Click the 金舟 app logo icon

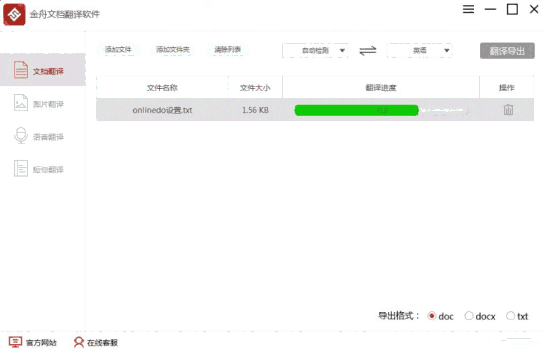tap(14, 14)
